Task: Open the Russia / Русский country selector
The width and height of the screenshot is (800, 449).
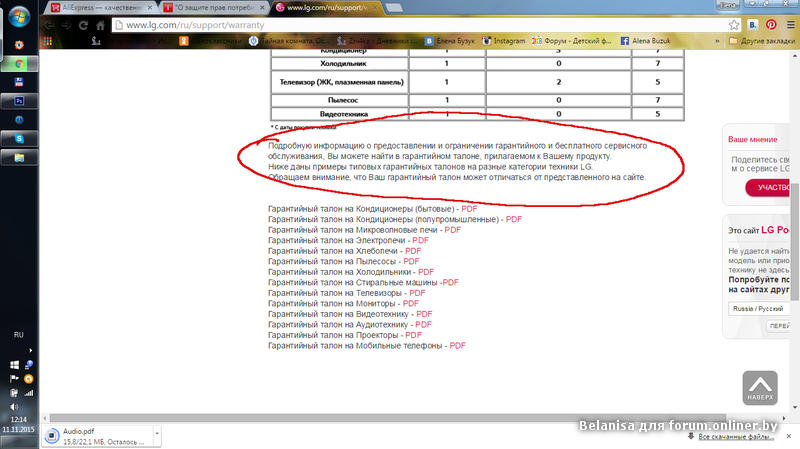Action: click(758, 309)
